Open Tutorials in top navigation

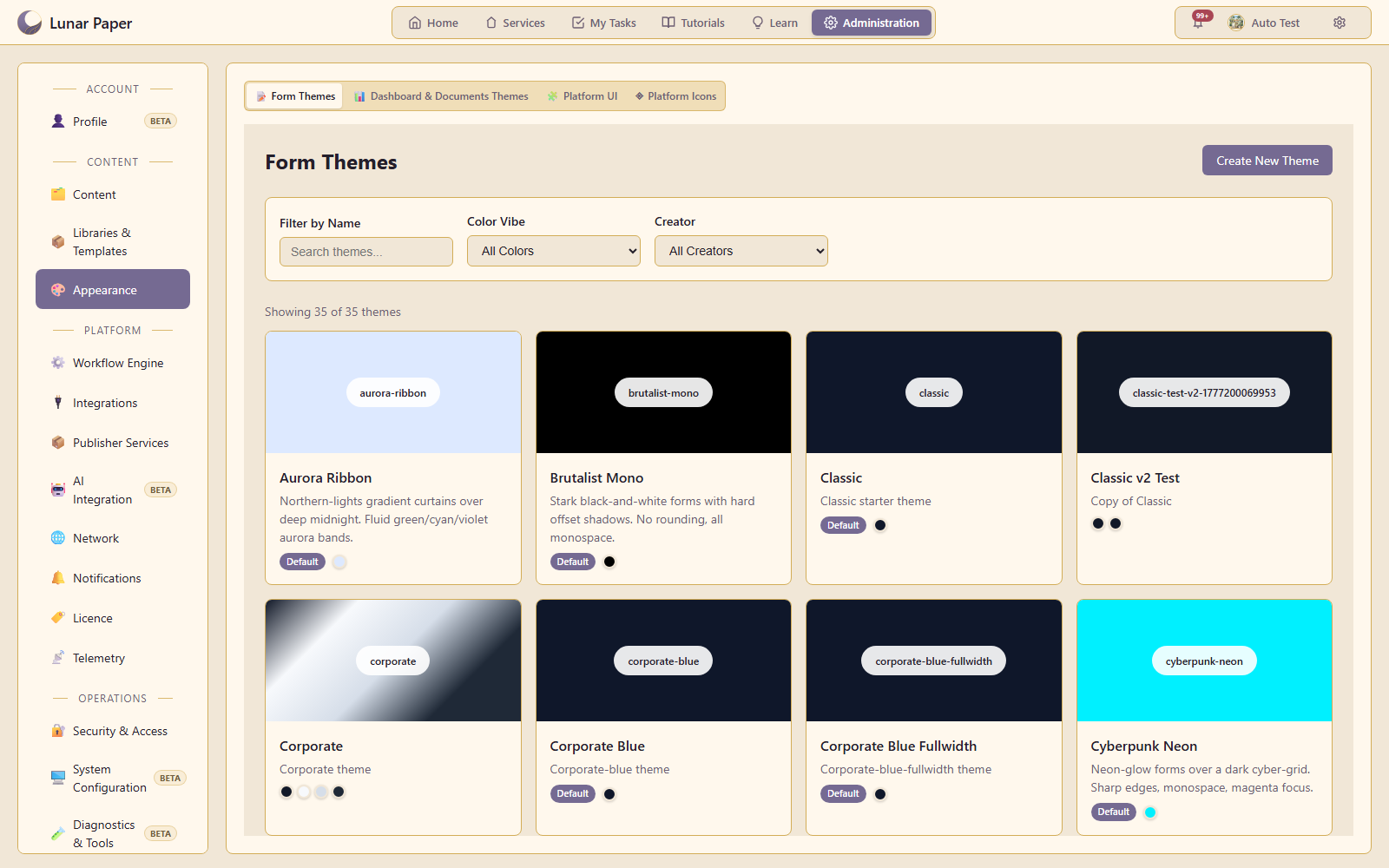pyautogui.click(x=694, y=23)
